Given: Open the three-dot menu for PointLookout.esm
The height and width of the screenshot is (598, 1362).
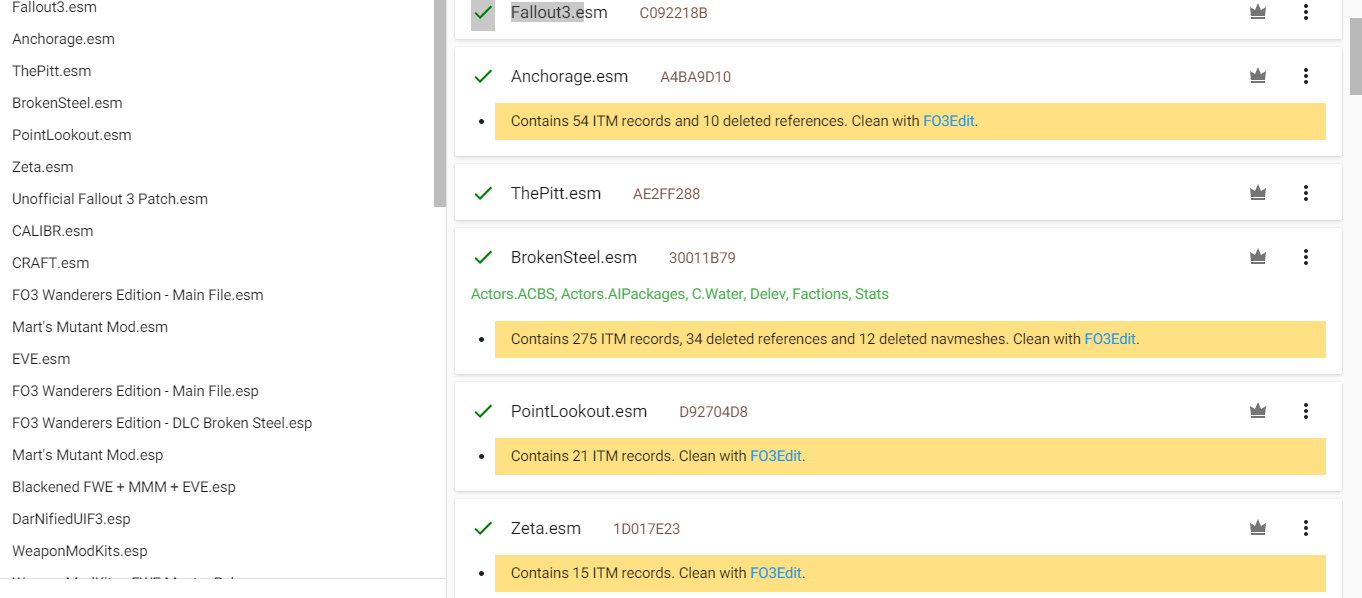Looking at the screenshot, I should click(x=1306, y=411).
